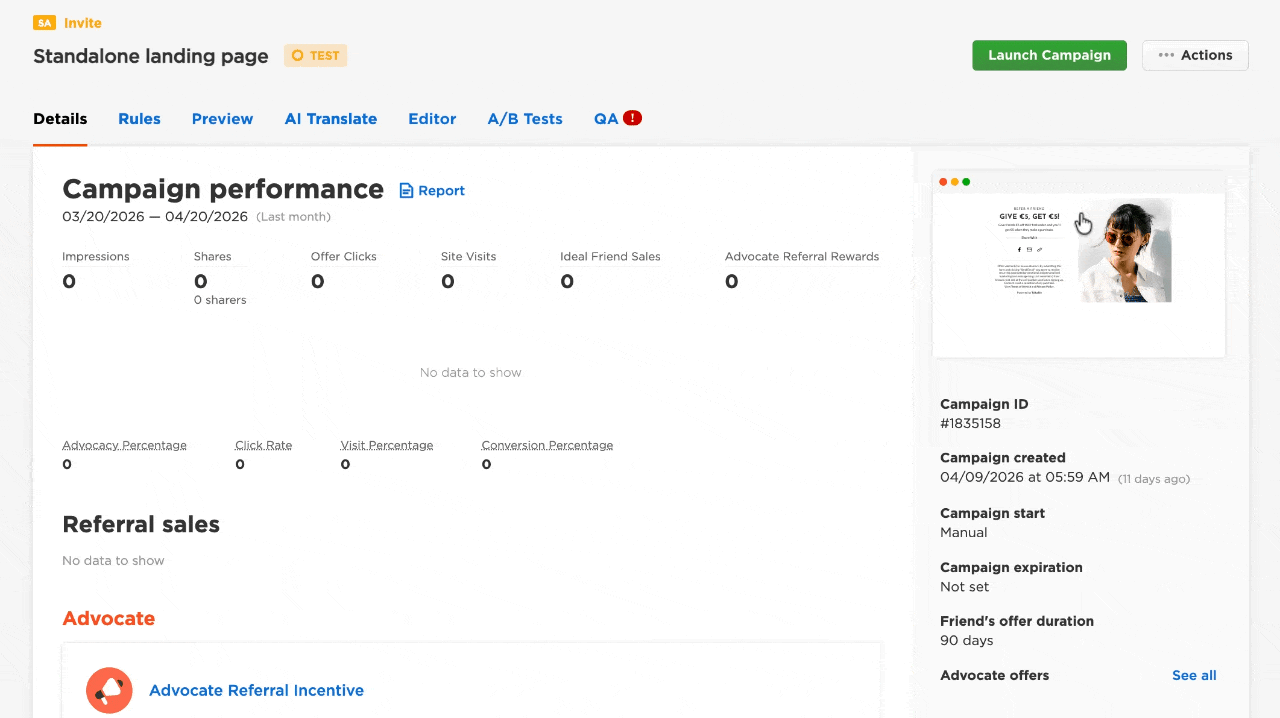Switch to the Rules tab
The width and height of the screenshot is (1280, 718).
[139, 119]
